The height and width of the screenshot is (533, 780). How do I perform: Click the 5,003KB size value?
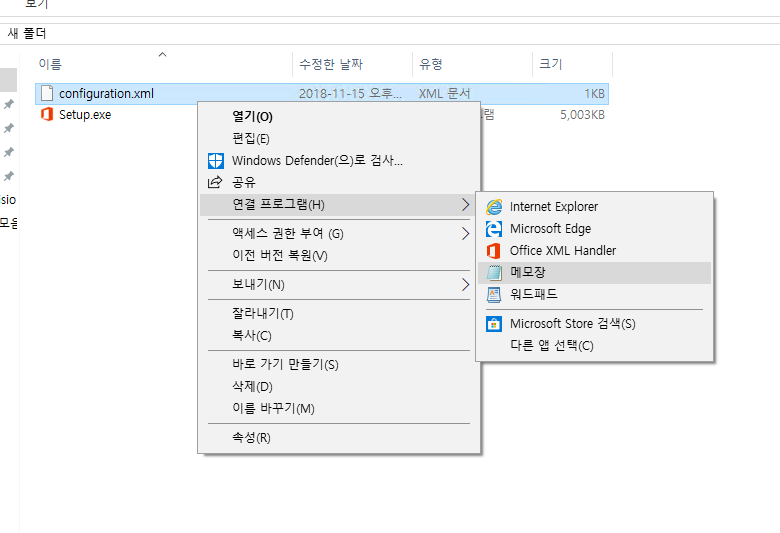[583, 115]
